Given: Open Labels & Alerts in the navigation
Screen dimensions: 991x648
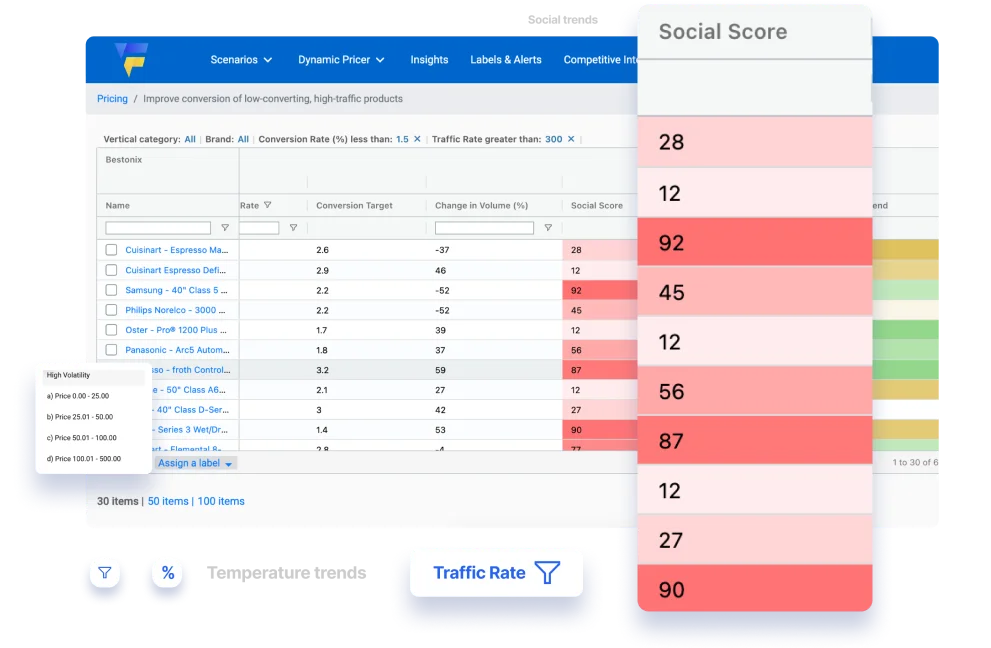Looking at the screenshot, I should tap(506, 60).
